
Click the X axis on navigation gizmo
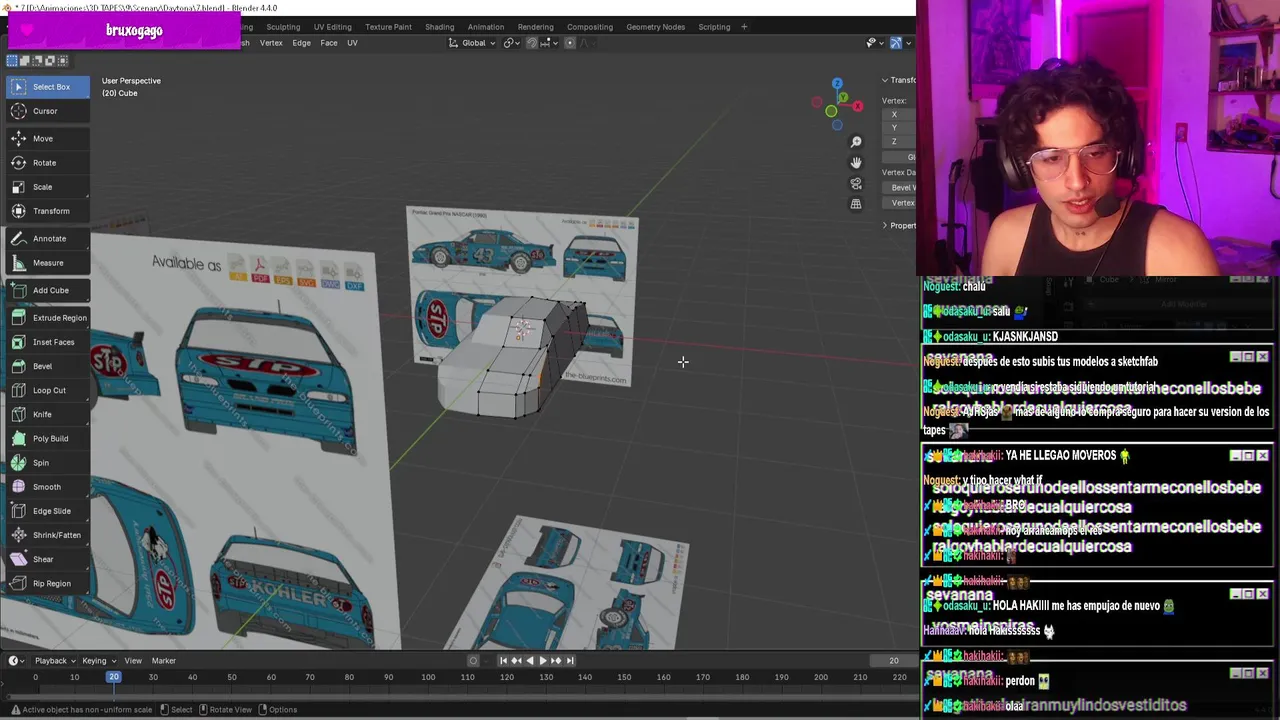coord(857,106)
